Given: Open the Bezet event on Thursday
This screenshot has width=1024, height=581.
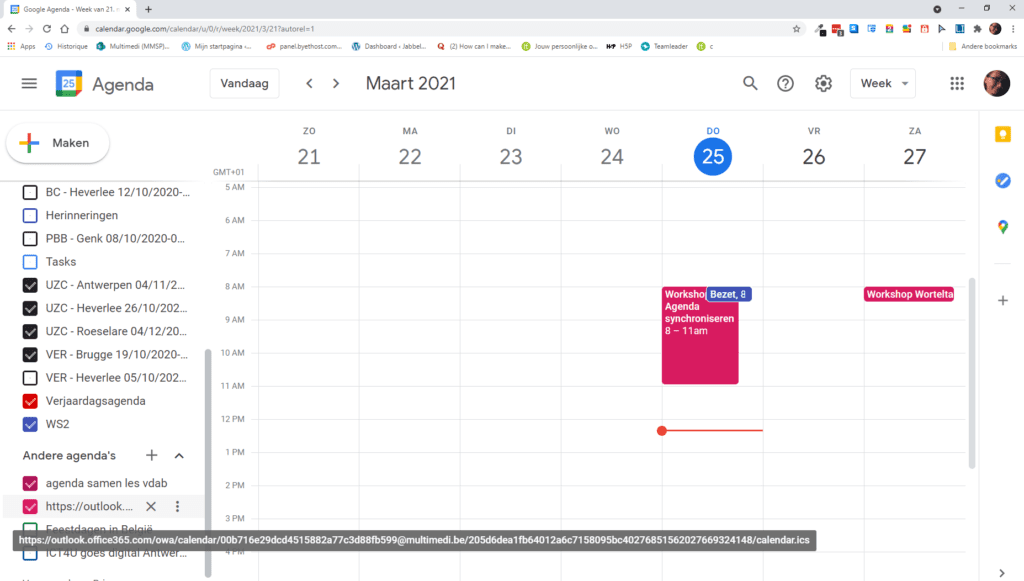Looking at the screenshot, I should click(x=729, y=294).
